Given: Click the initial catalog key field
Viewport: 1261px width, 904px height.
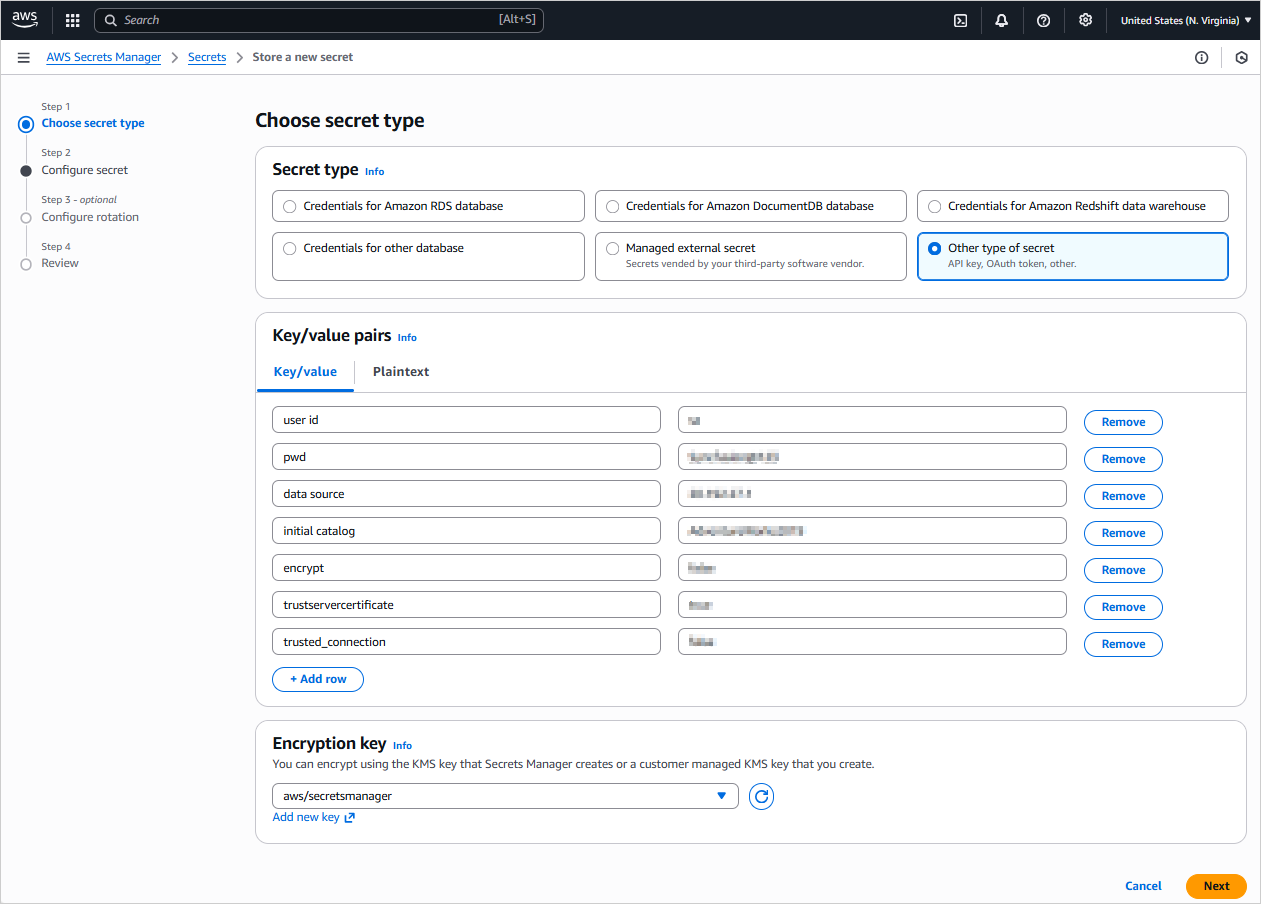Looking at the screenshot, I should [x=465, y=531].
